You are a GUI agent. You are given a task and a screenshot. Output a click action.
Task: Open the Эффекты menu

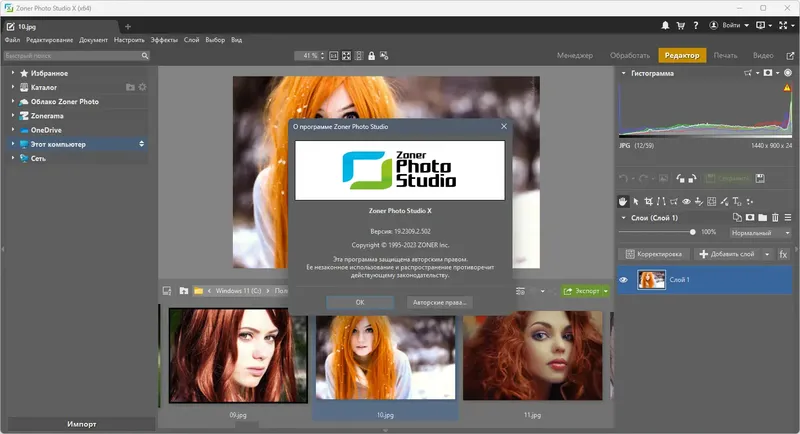point(164,40)
